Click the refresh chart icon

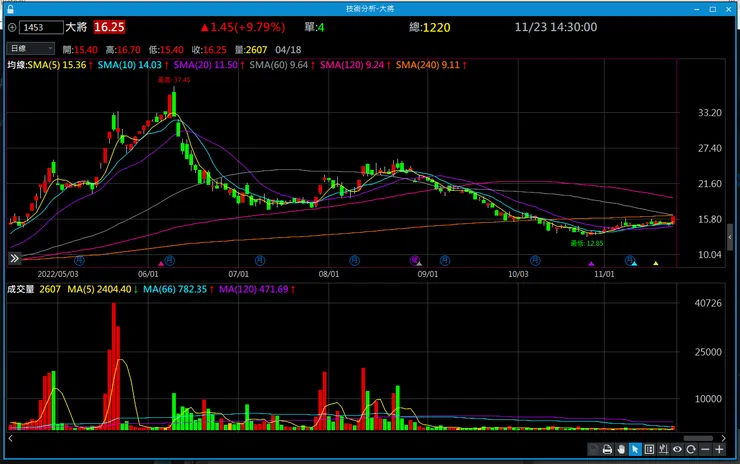click(x=691, y=449)
